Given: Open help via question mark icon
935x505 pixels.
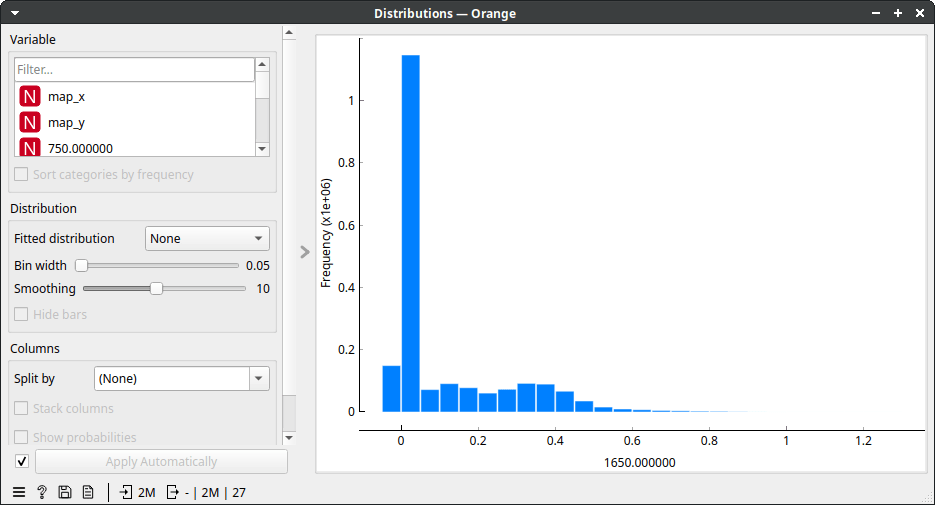Looking at the screenshot, I should point(42,492).
